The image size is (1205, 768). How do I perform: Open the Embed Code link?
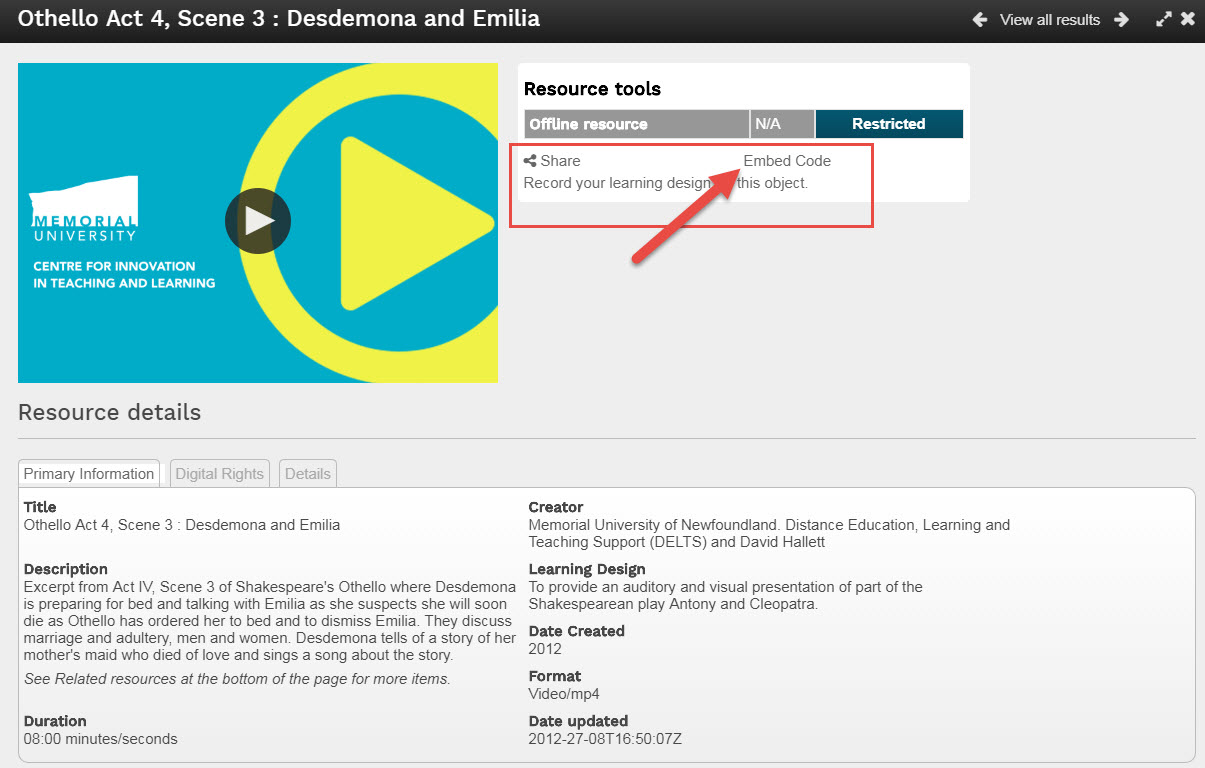click(787, 161)
